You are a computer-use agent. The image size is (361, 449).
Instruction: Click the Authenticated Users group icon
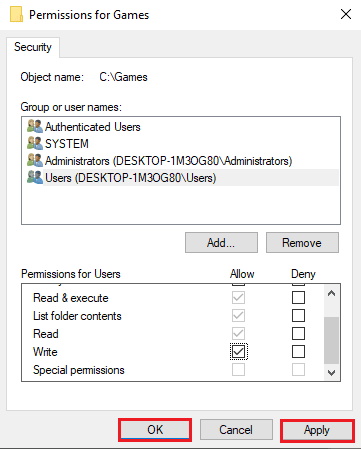[35, 127]
